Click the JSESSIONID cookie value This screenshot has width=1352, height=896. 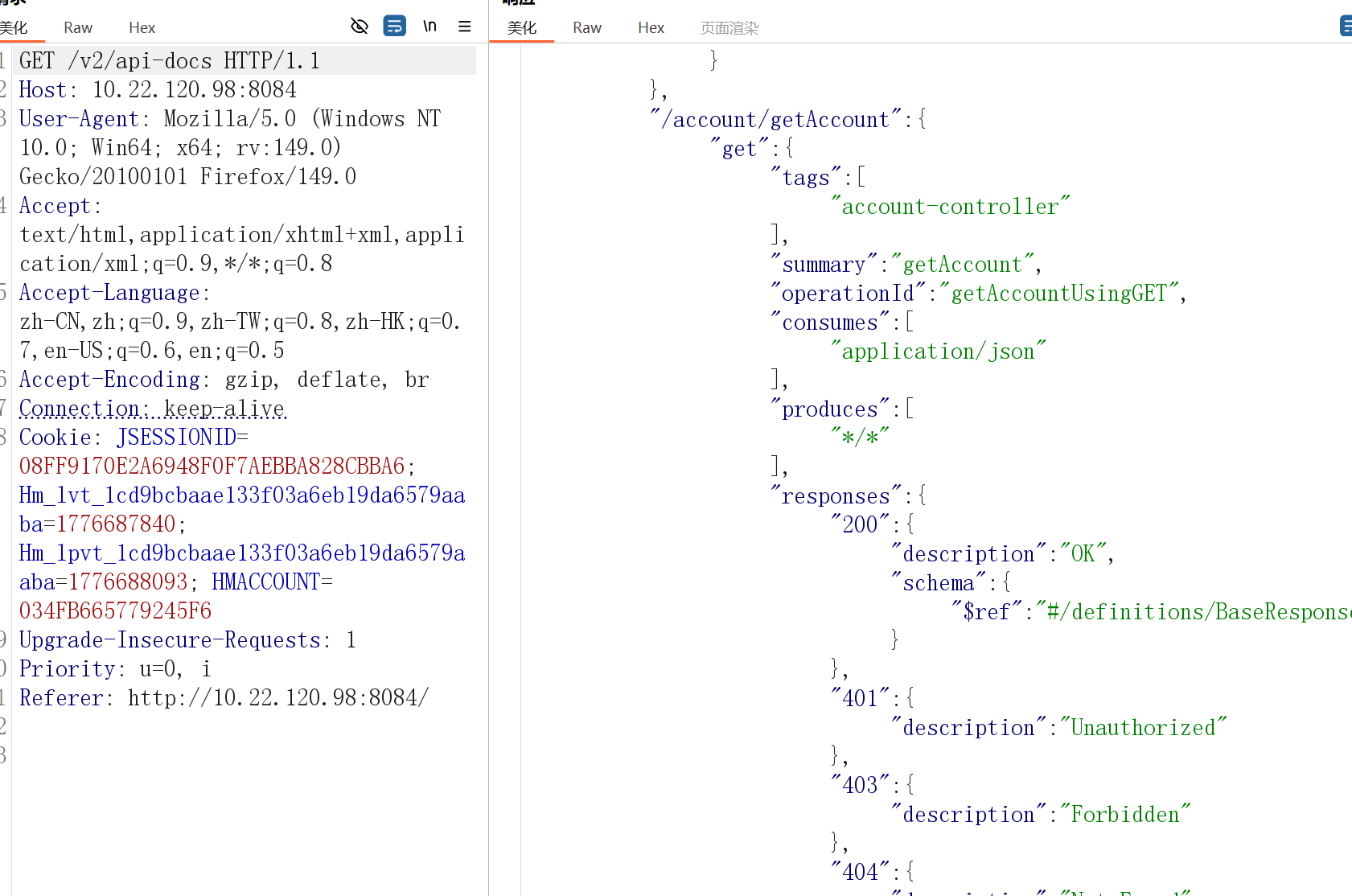tap(212, 466)
